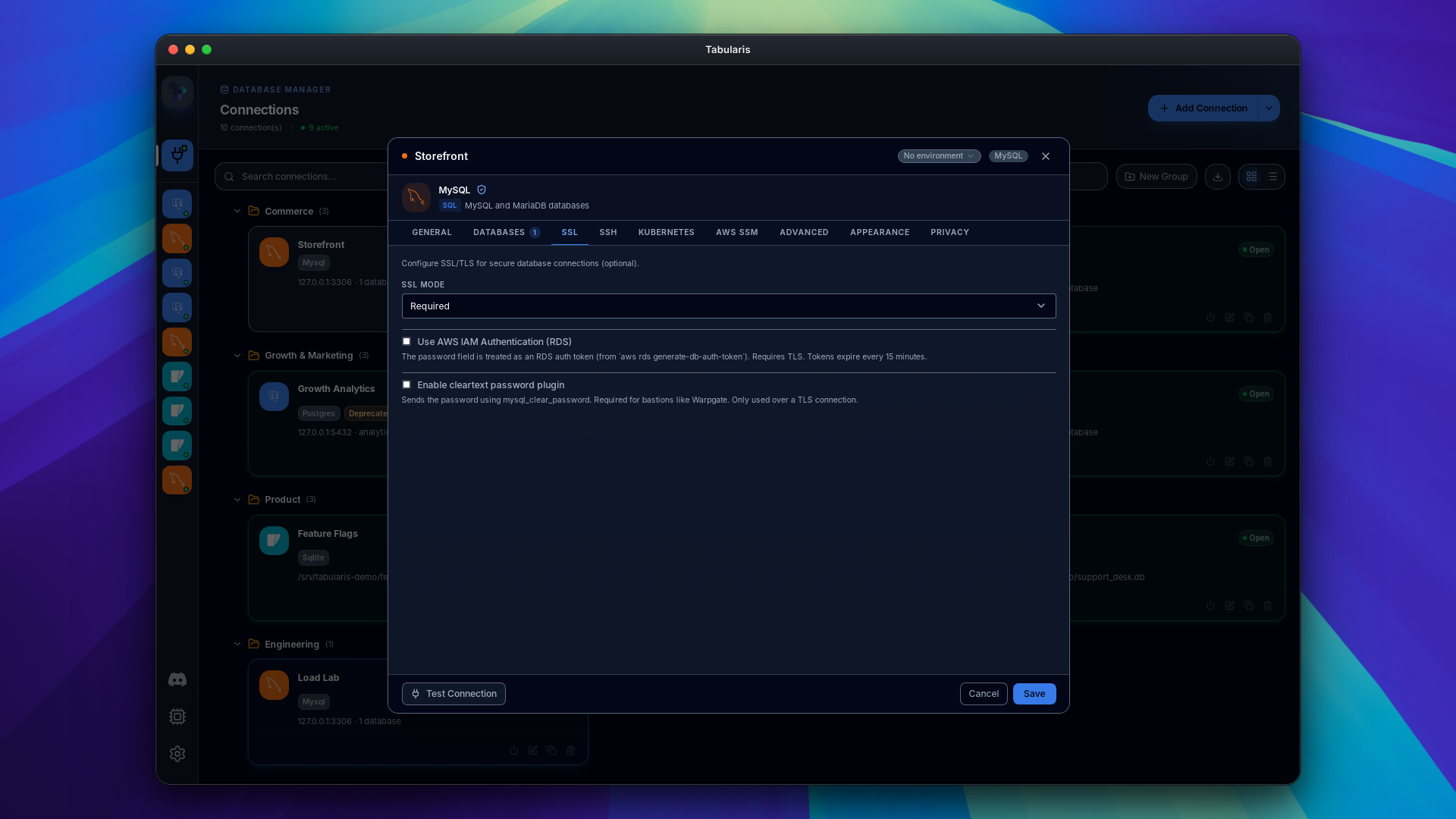Open the Discord icon in sidebar
The width and height of the screenshot is (1456, 819).
pyautogui.click(x=177, y=679)
